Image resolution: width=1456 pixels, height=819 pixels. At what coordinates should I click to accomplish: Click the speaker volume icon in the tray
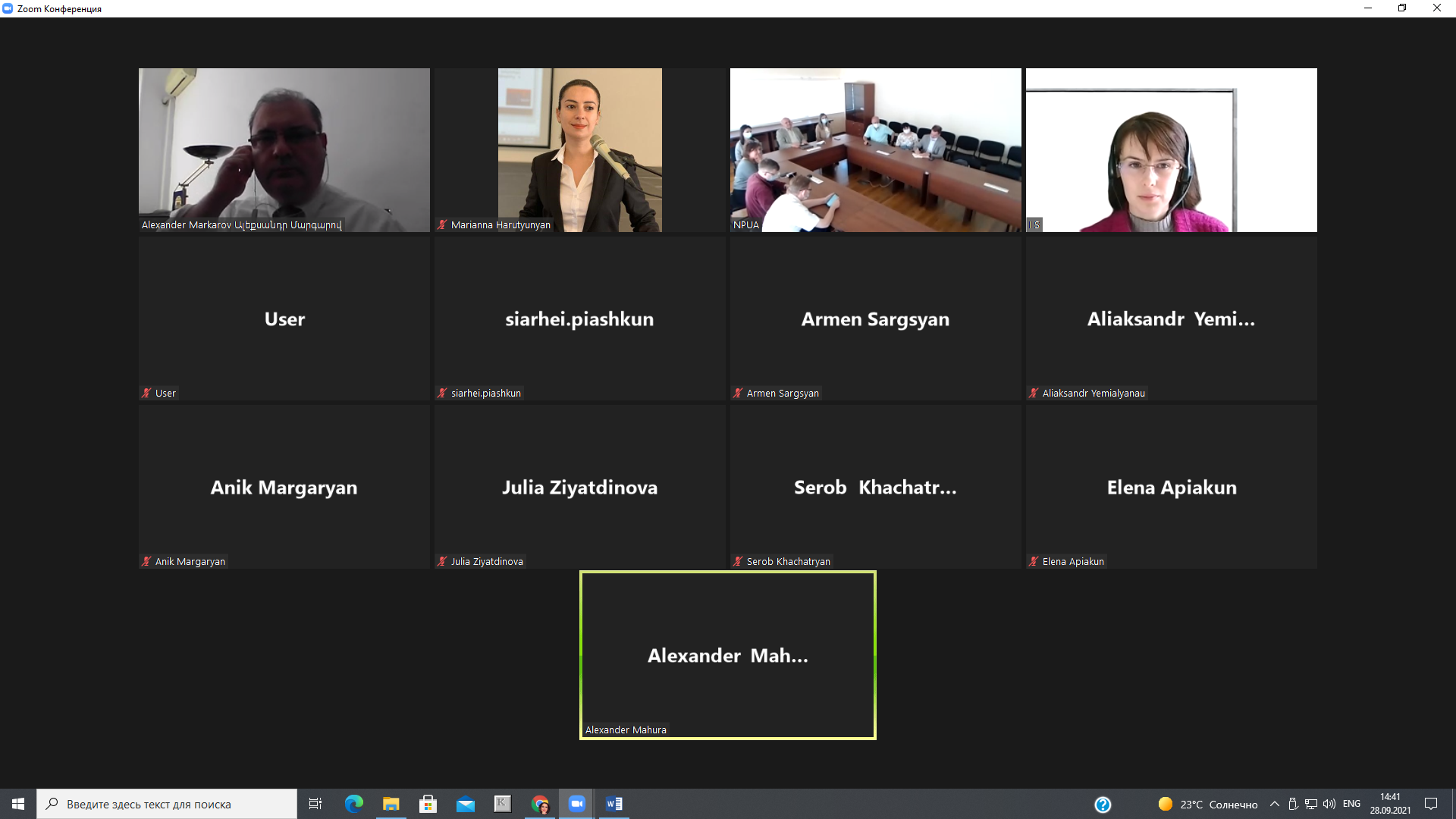[1329, 804]
